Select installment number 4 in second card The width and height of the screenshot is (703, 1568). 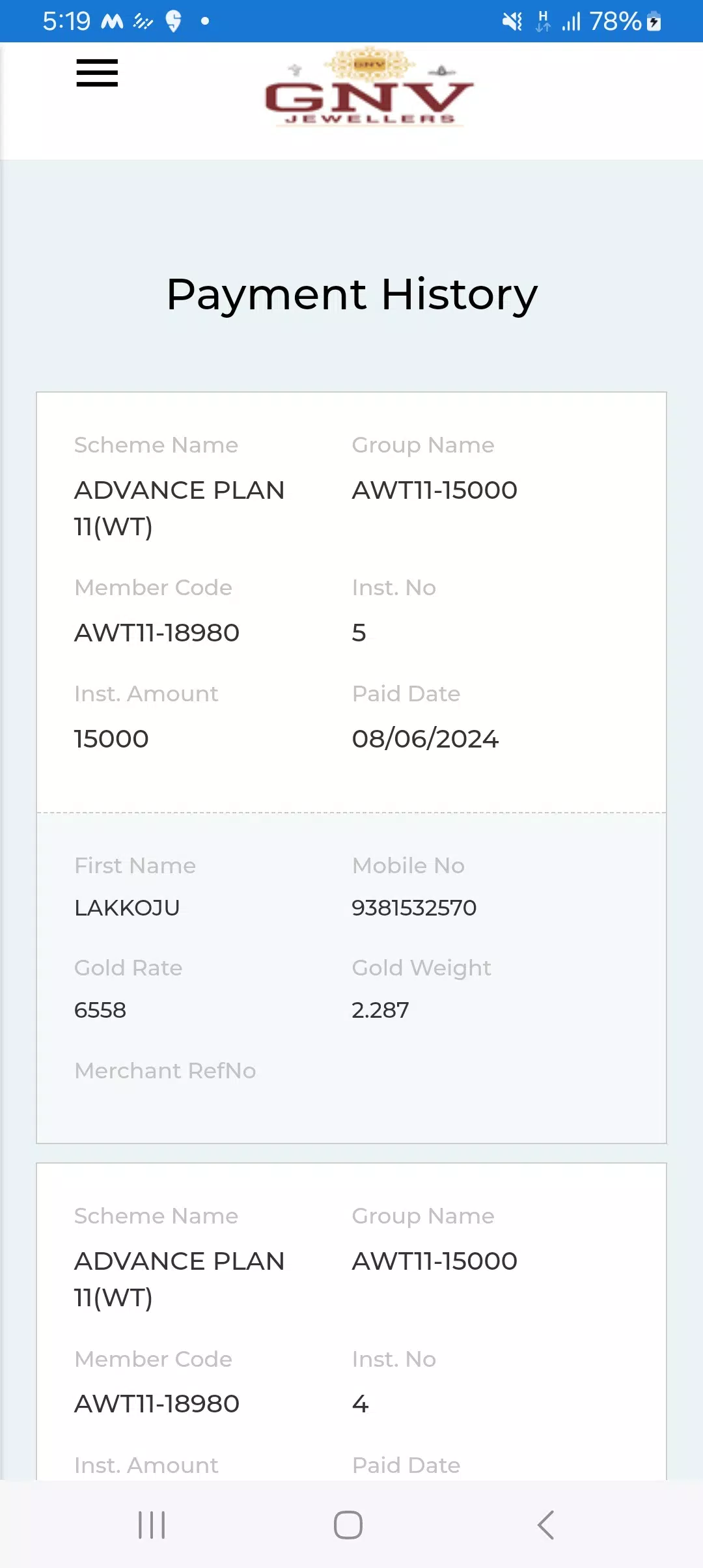coord(360,1403)
